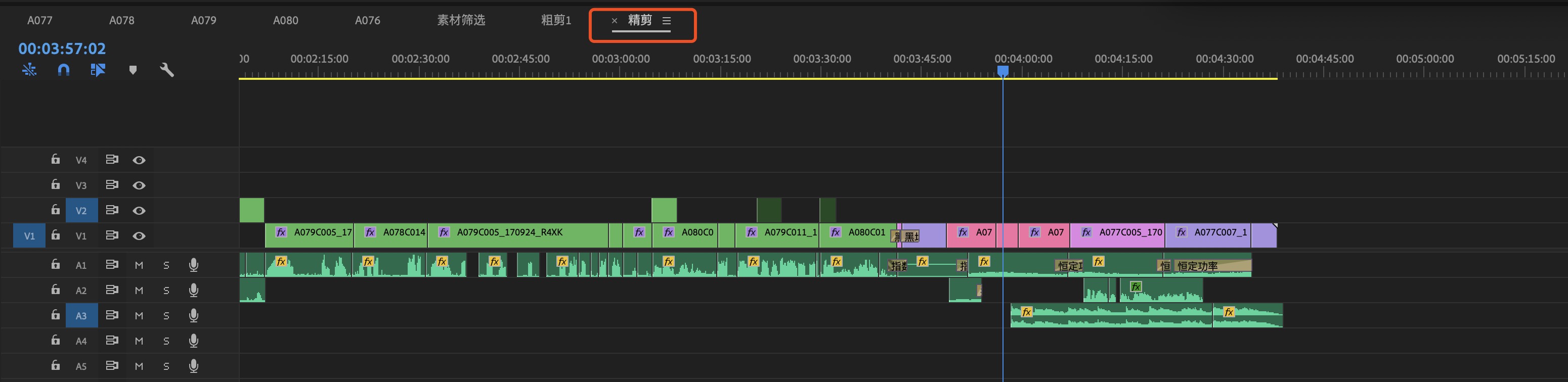Enable voice-over record on track A1
This screenshot has width=1568, height=382.
(x=194, y=265)
